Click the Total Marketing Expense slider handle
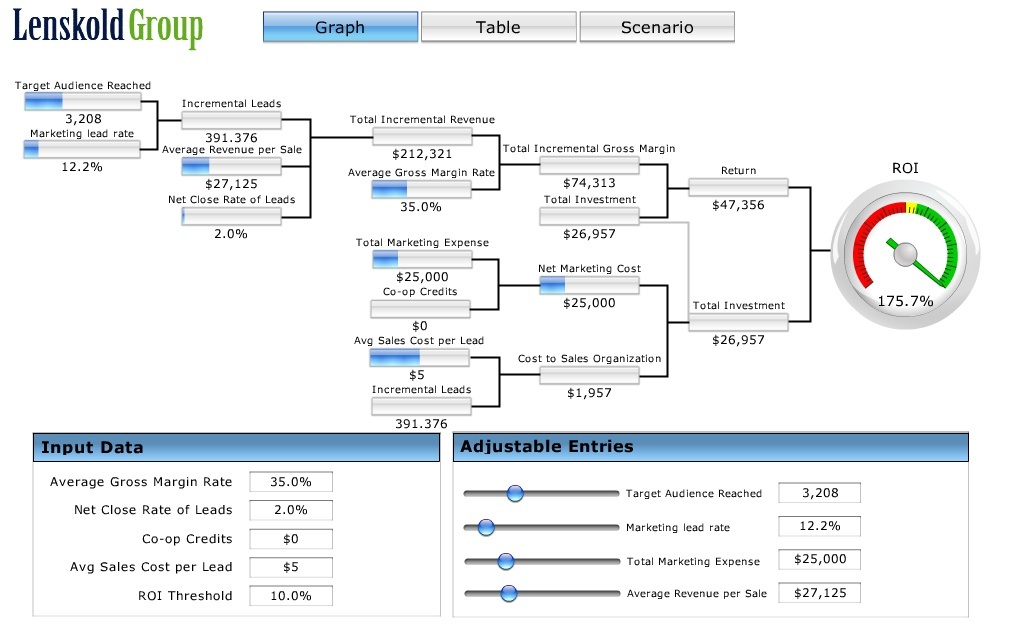Viewport: 1034px width, 635px height. click(x=505, y=561)
